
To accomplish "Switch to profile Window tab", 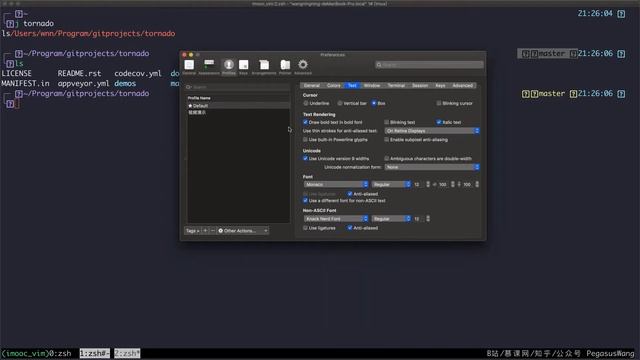I will [372, 85].
